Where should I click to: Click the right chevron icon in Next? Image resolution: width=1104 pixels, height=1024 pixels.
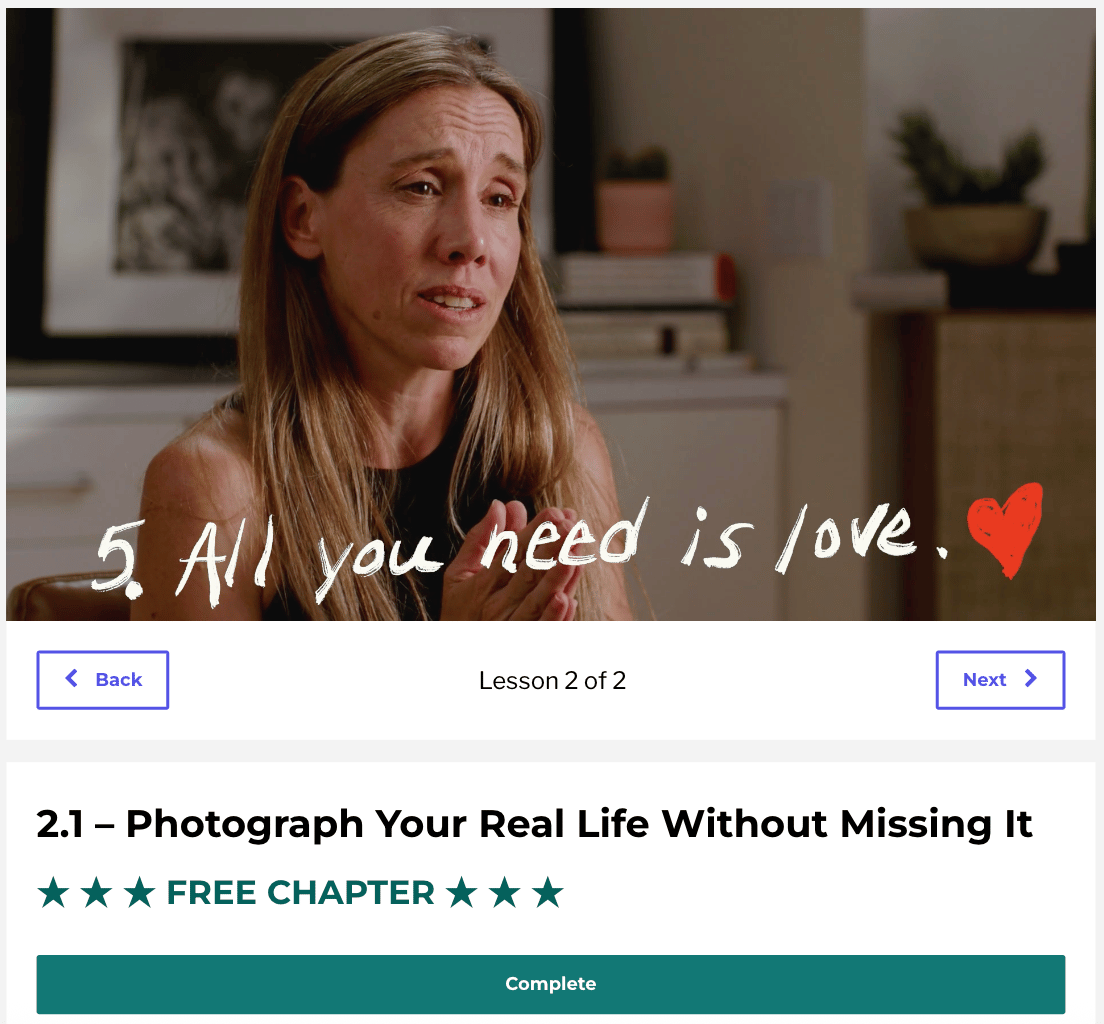(1031, 678)
